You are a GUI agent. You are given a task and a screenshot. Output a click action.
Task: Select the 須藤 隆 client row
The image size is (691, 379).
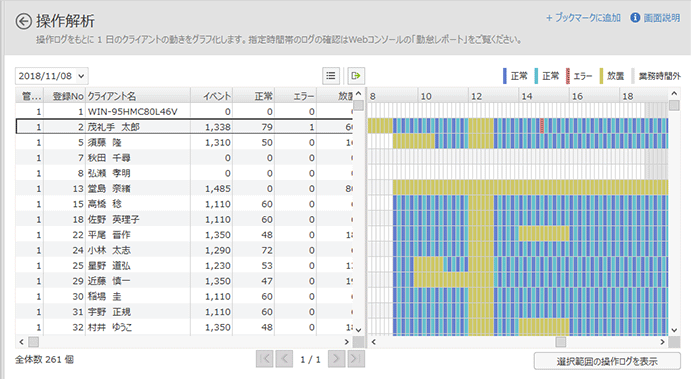coord(184,142)
